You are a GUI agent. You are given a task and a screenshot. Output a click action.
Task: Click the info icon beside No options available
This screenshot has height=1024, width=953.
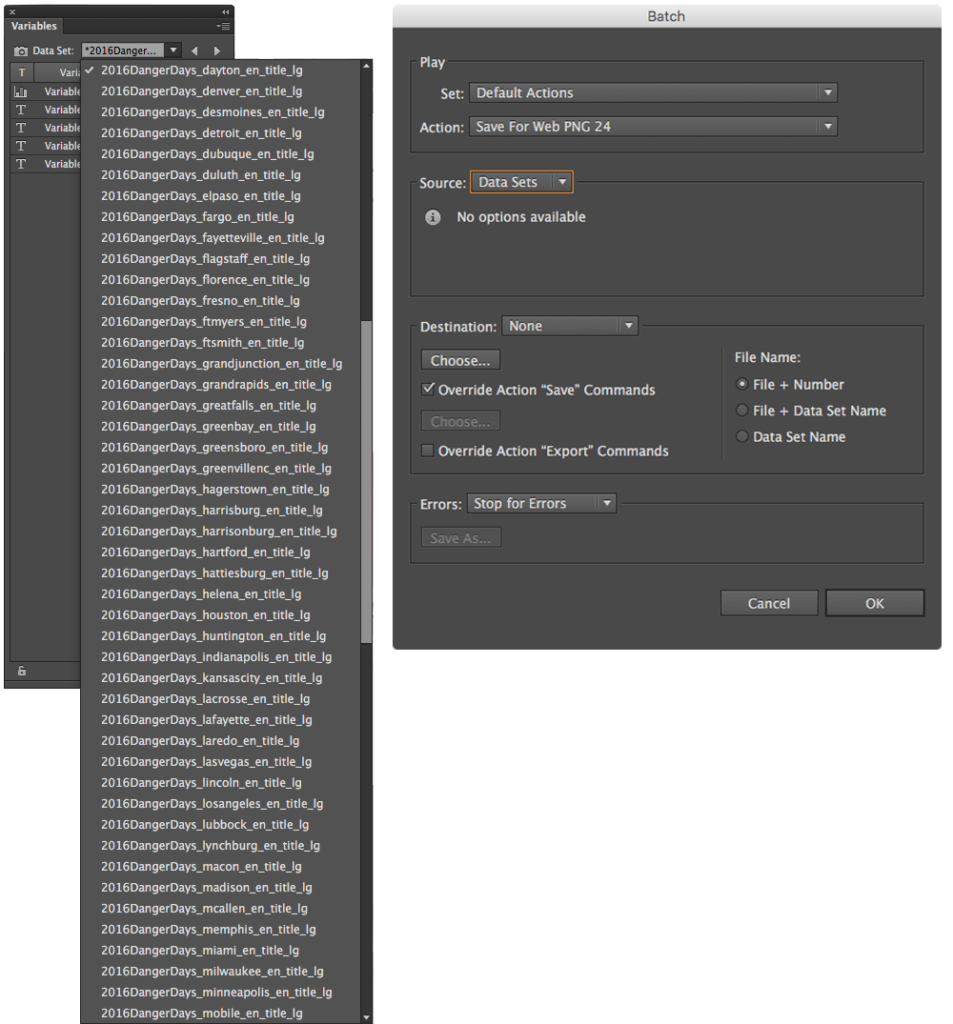pos(432,217)
